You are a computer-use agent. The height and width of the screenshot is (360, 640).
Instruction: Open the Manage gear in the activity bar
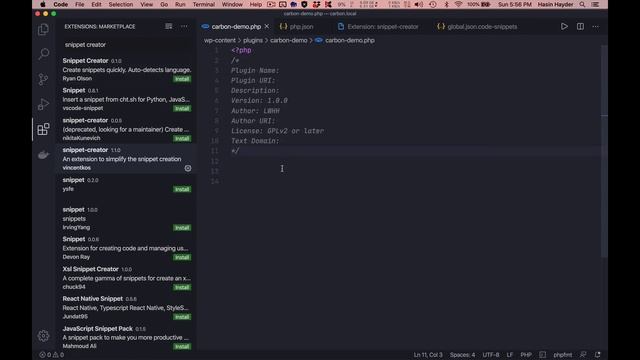coord(43,336)
